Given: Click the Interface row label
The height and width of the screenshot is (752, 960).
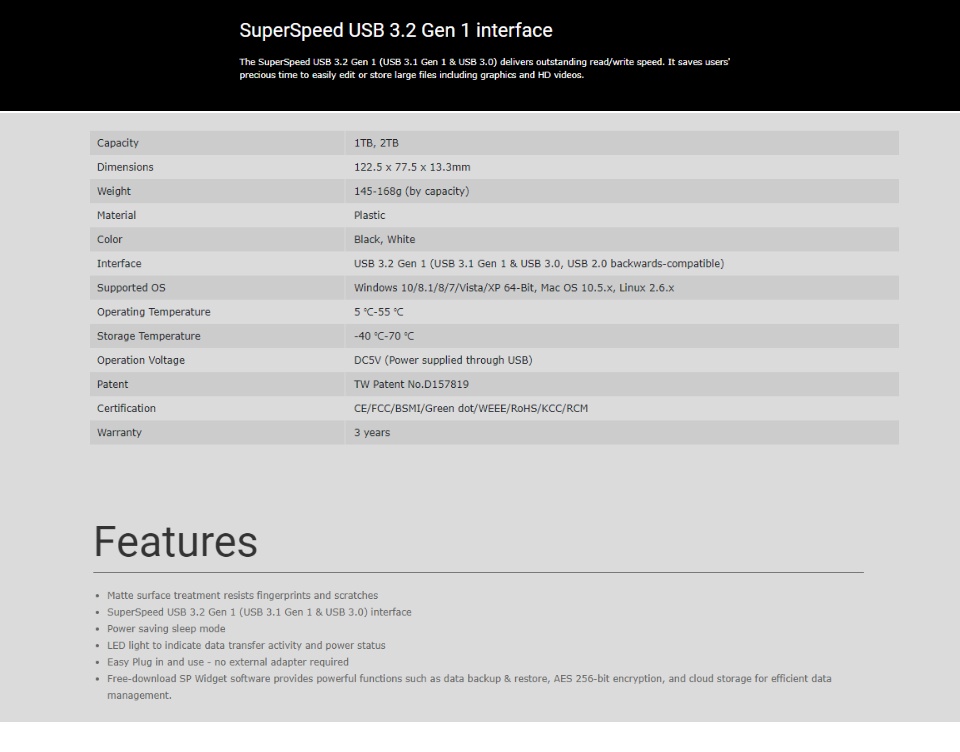Looking at the screenshot, I should click(119, 263).
